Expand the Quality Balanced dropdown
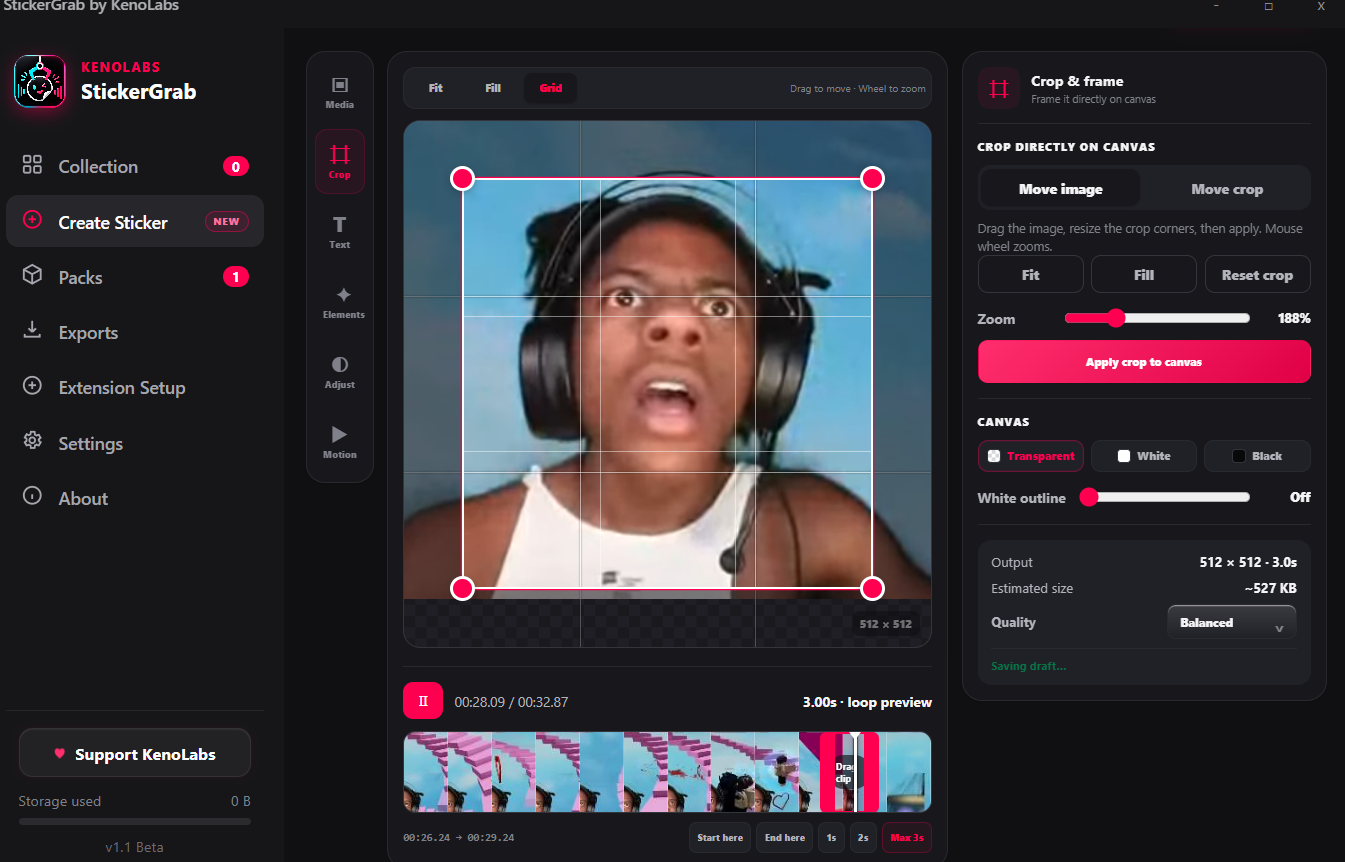 [x=1231, y=622]
